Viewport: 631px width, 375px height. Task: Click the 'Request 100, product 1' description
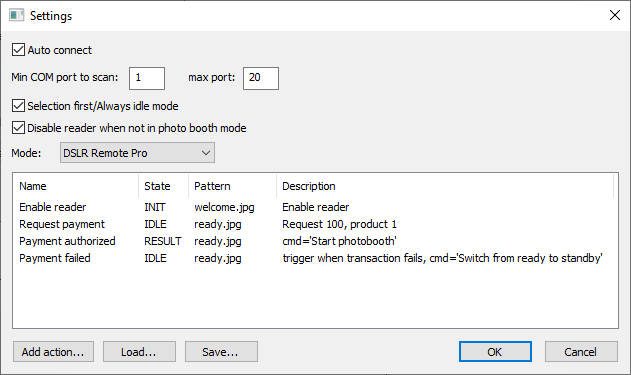point(339,224)
